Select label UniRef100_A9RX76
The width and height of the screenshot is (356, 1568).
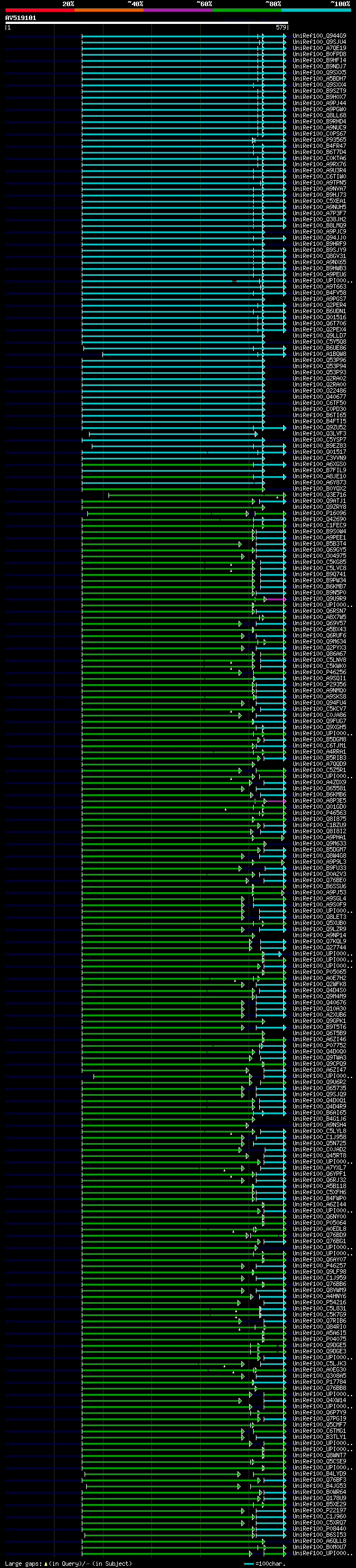pyautogui.click(x=319, y=164)
